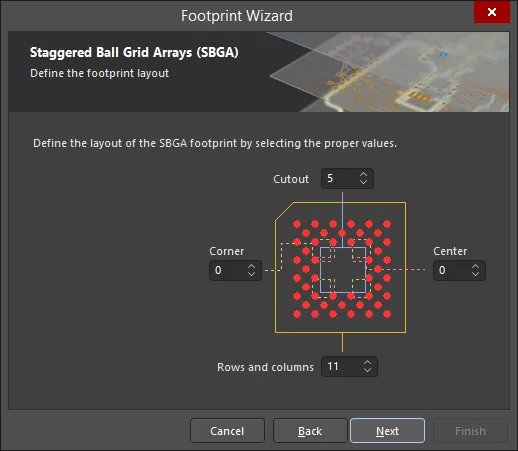Cancel the Footprint Wizard
518x451 pixels.
coord(227,431)
